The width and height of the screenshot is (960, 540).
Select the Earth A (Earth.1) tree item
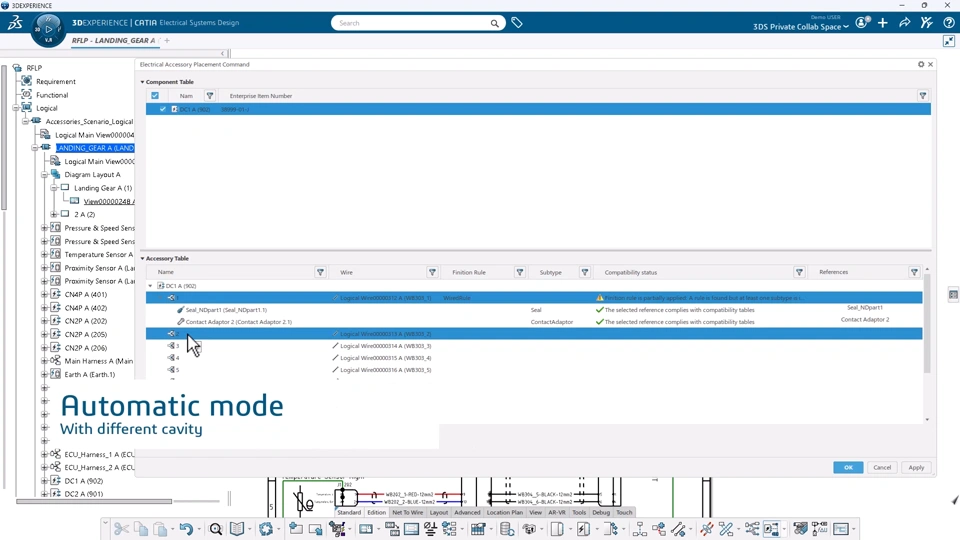89,375
